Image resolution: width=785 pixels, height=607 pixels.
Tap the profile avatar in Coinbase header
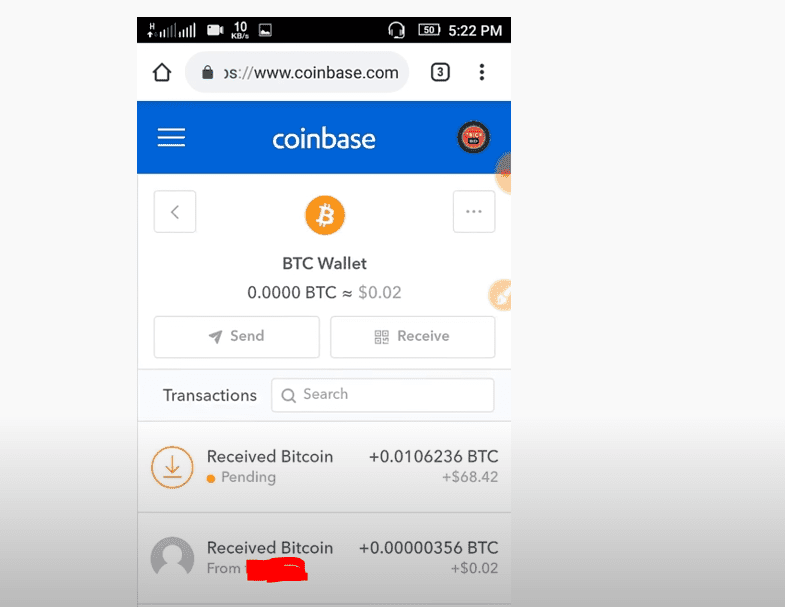pos(473,137)
